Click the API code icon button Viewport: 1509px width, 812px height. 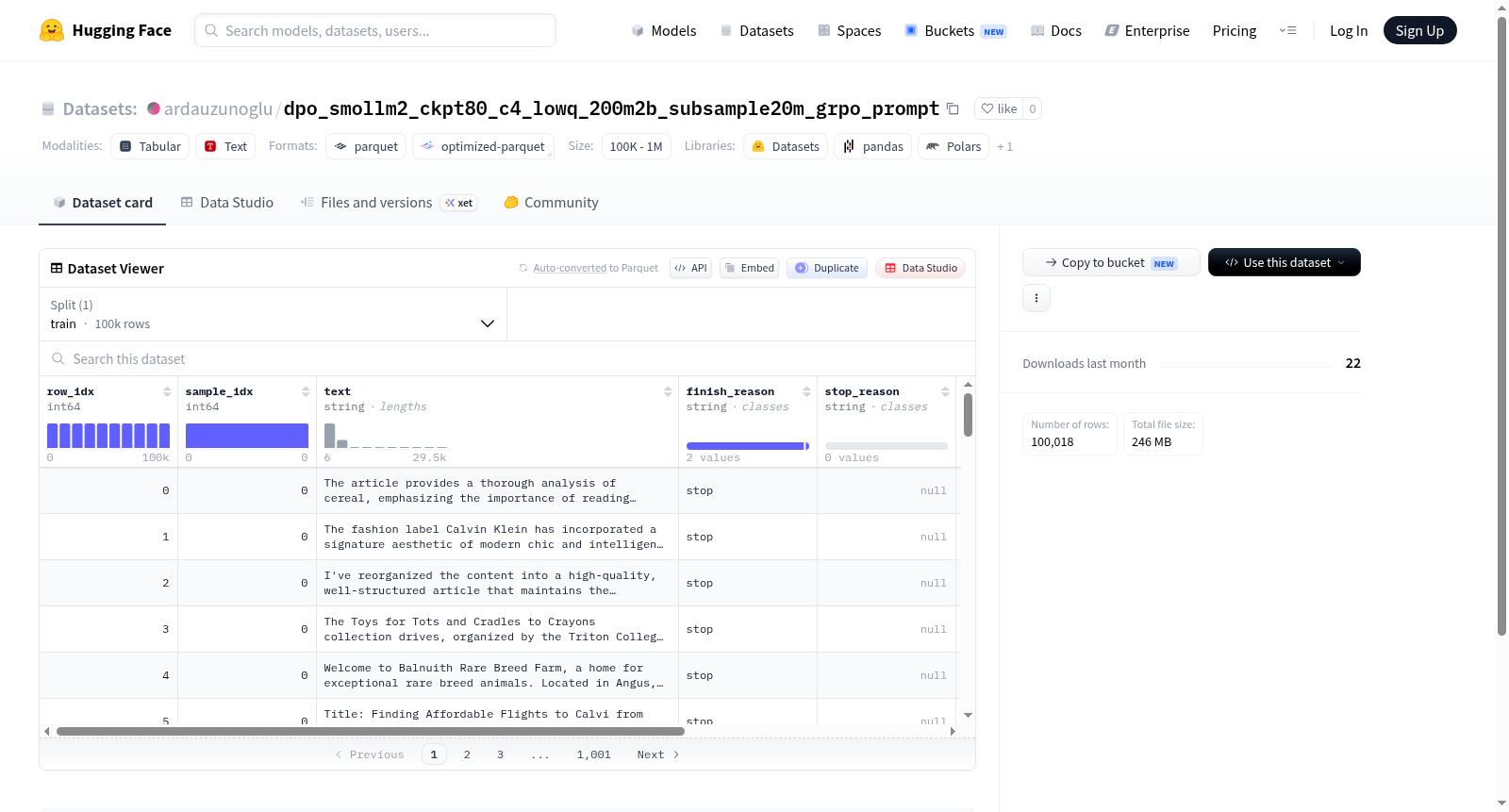click(690, 268)
